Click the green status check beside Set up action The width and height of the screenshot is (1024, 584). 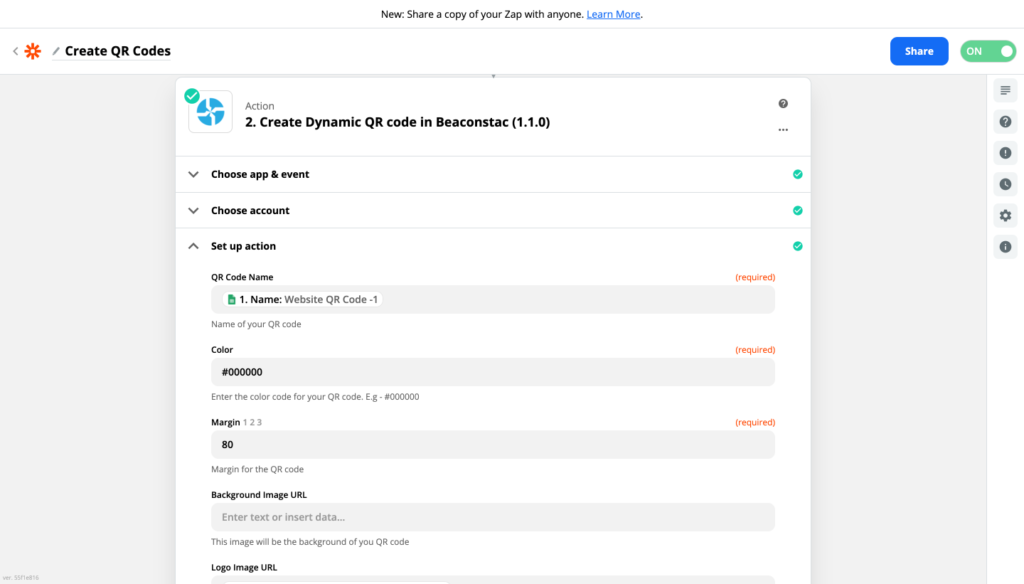[x=797, y=245]
